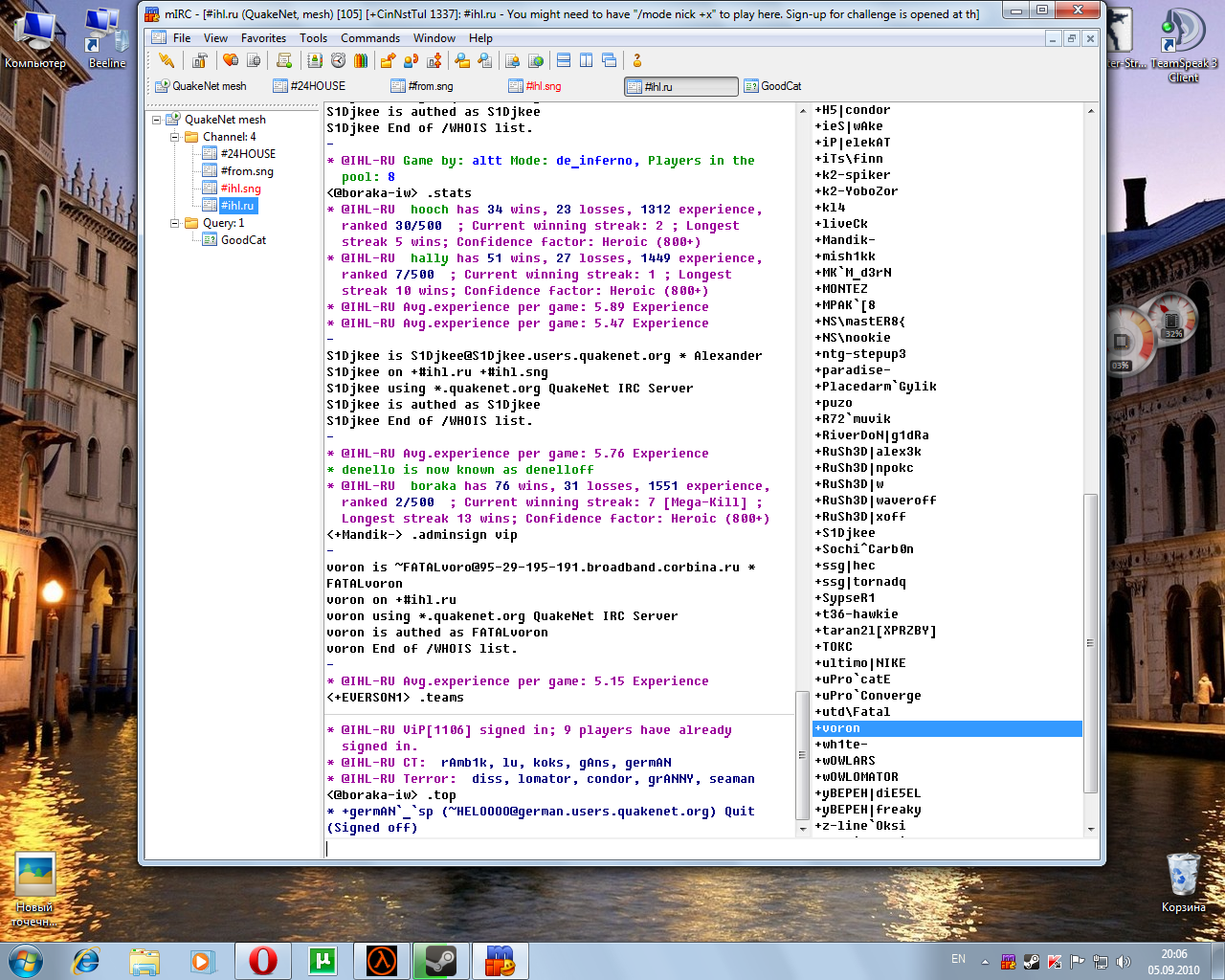Tile windows horizontally using toolbar icon

pyautogui.click(x=564, y=60)
